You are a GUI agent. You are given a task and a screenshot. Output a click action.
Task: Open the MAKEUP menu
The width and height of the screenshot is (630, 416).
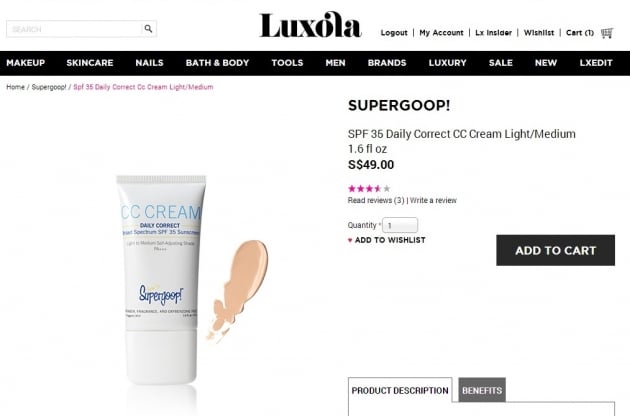coord(26,63)
